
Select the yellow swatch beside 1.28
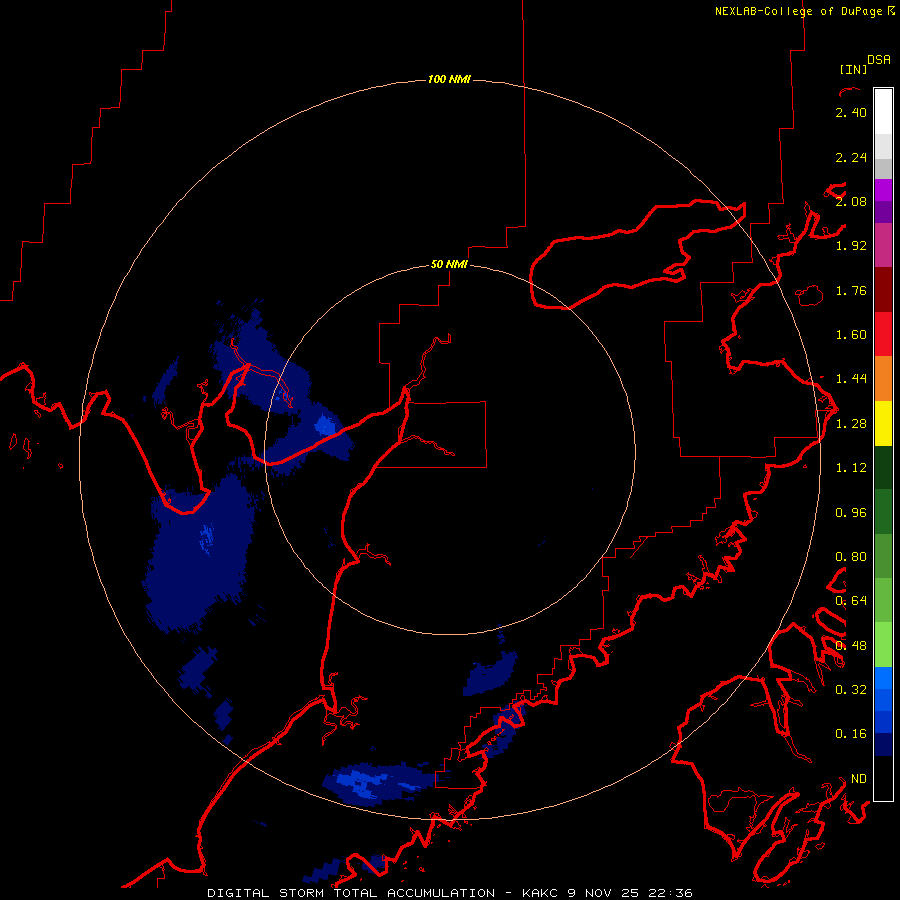(x=883, y=424)
